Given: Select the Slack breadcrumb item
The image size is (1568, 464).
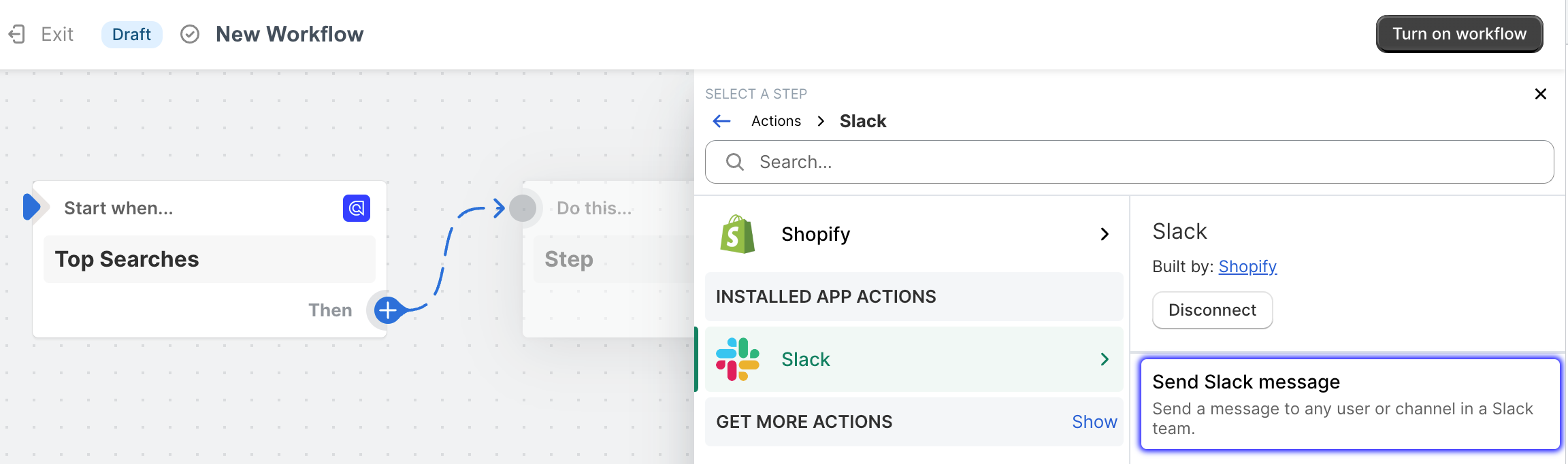Looking at the screenshot, I should [862, 120].
